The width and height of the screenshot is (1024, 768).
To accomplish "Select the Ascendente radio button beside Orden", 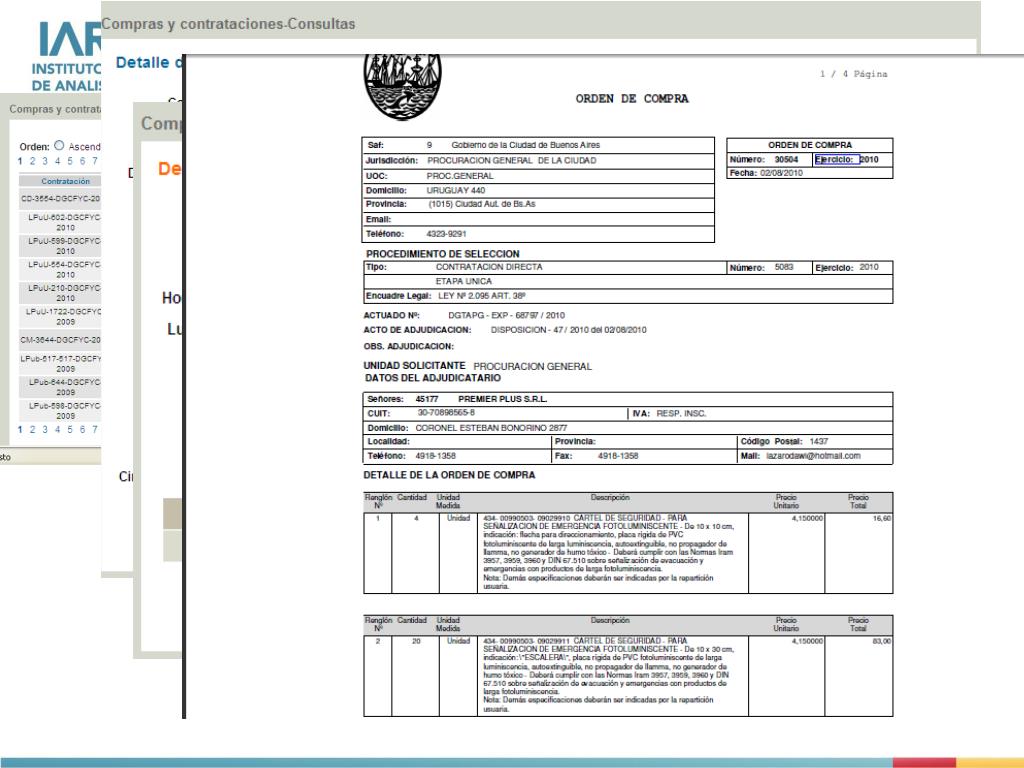I will tap(59, 146).
